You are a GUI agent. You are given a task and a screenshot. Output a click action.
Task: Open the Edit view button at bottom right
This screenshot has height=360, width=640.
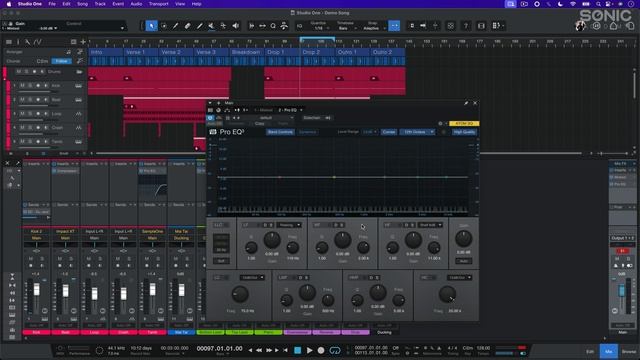(590, 351)
